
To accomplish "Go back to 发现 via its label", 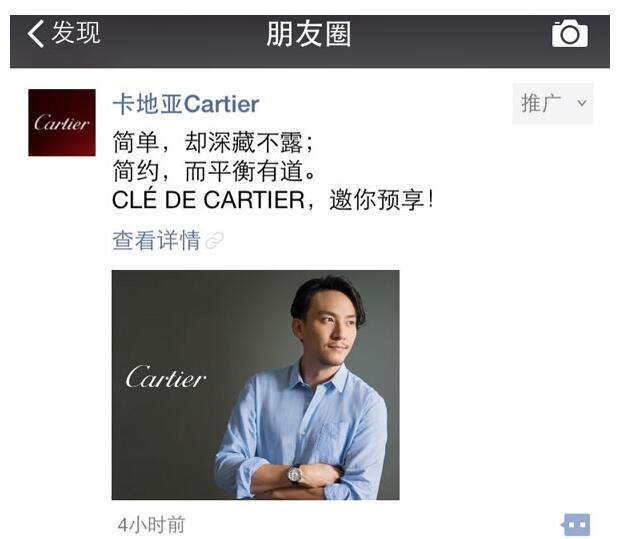I will coord(76,32).
